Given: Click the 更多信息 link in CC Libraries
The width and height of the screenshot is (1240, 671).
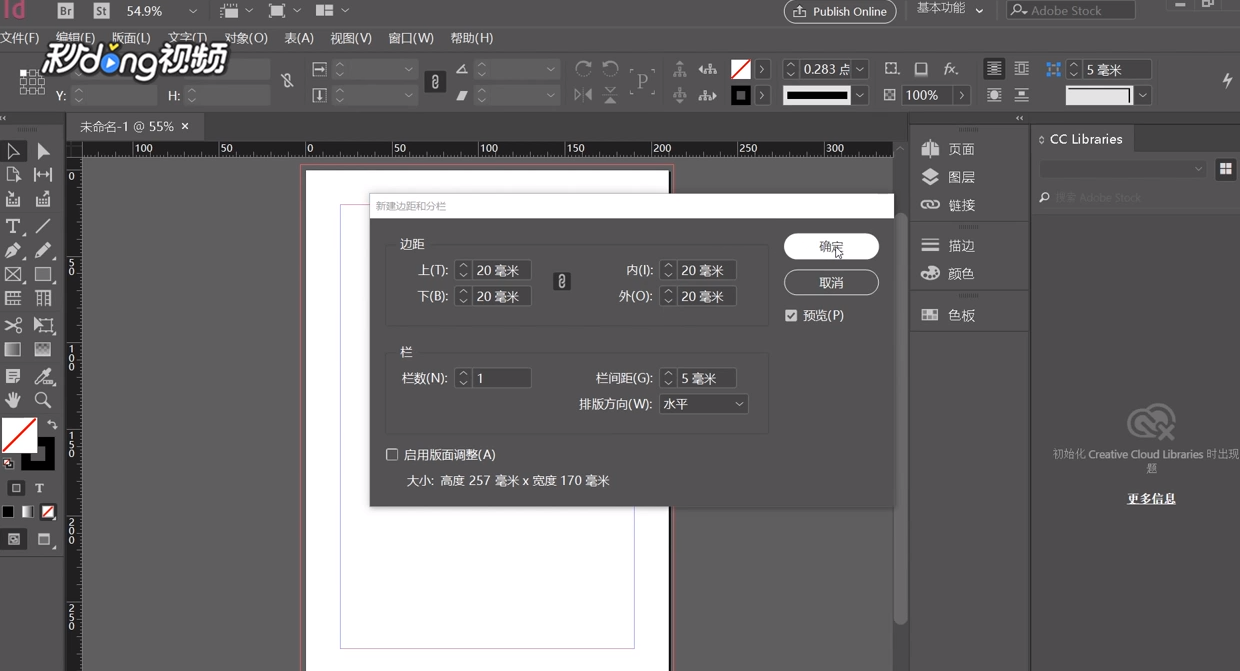Looking at the screenshot, I should (1151, 498).
